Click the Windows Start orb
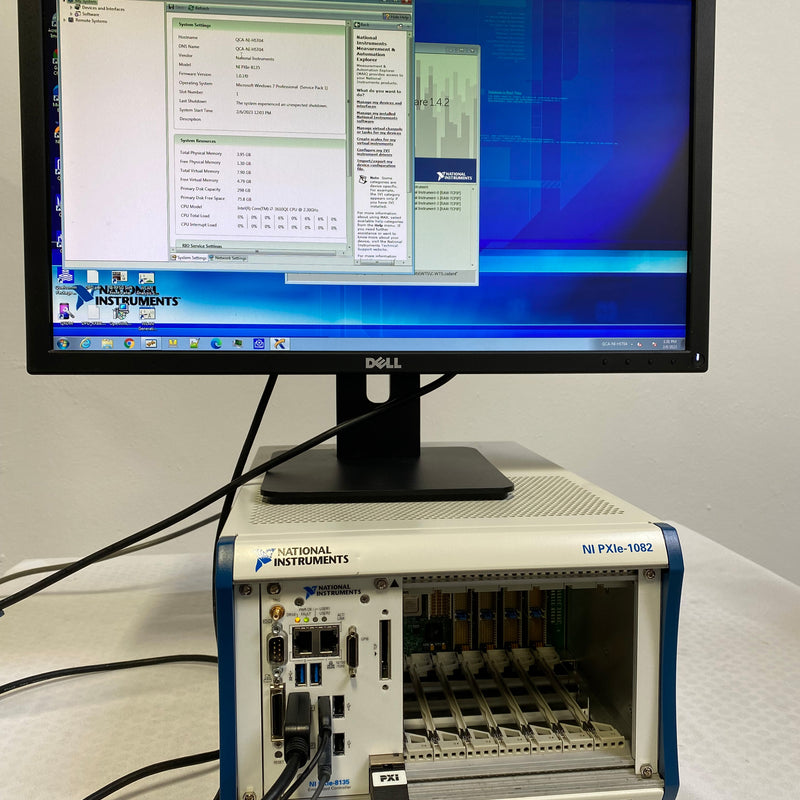 point(62,344)
